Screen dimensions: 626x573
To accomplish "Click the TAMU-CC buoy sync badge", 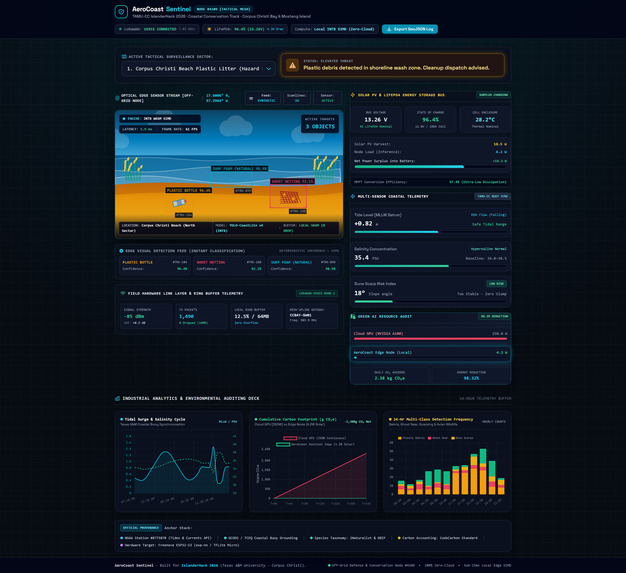I will coord(492,196).
